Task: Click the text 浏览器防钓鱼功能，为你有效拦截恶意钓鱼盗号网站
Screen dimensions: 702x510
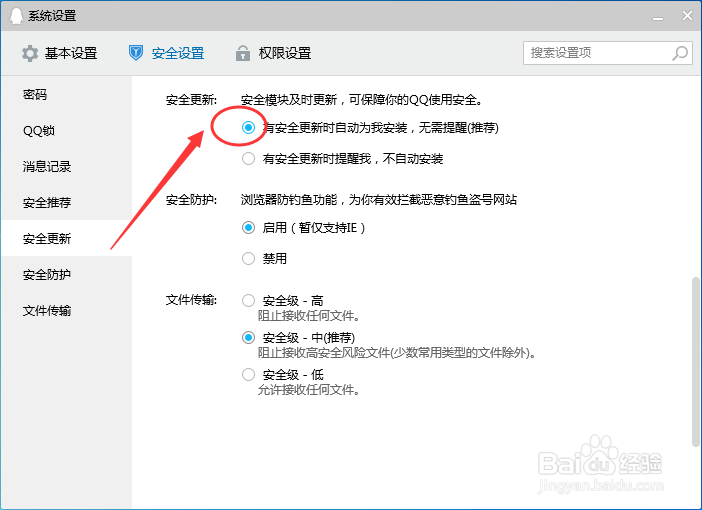Action: click(x=379, y=199)
